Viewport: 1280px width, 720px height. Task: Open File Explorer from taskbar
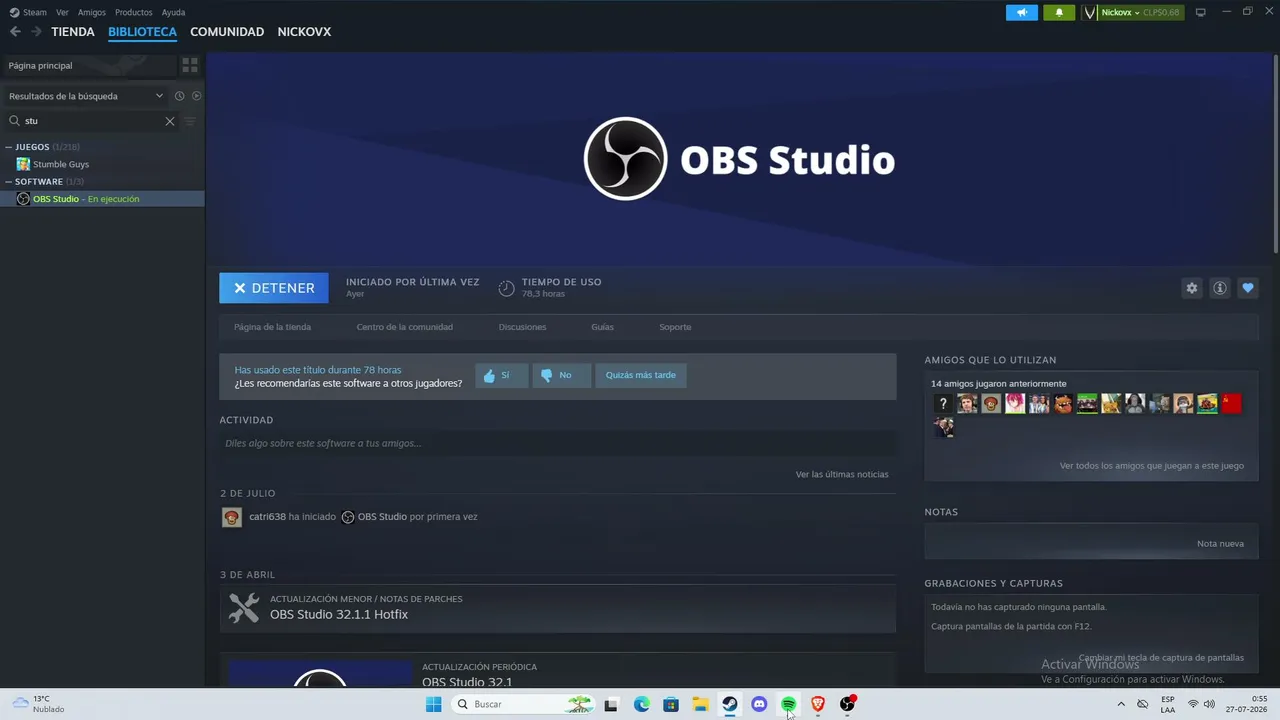[701, 704]
